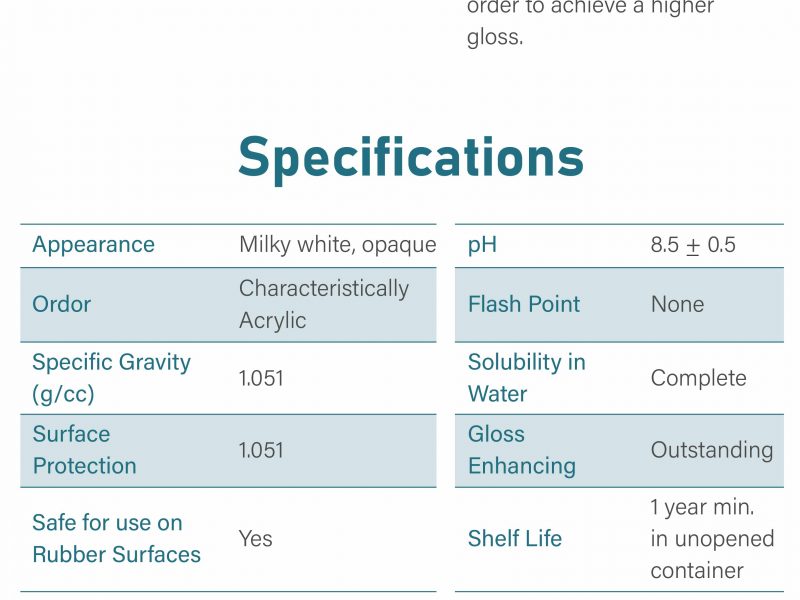This screenshot has width=800, height=600.
Task: Click the Milky white, opaque value
Action: (337, 244)
